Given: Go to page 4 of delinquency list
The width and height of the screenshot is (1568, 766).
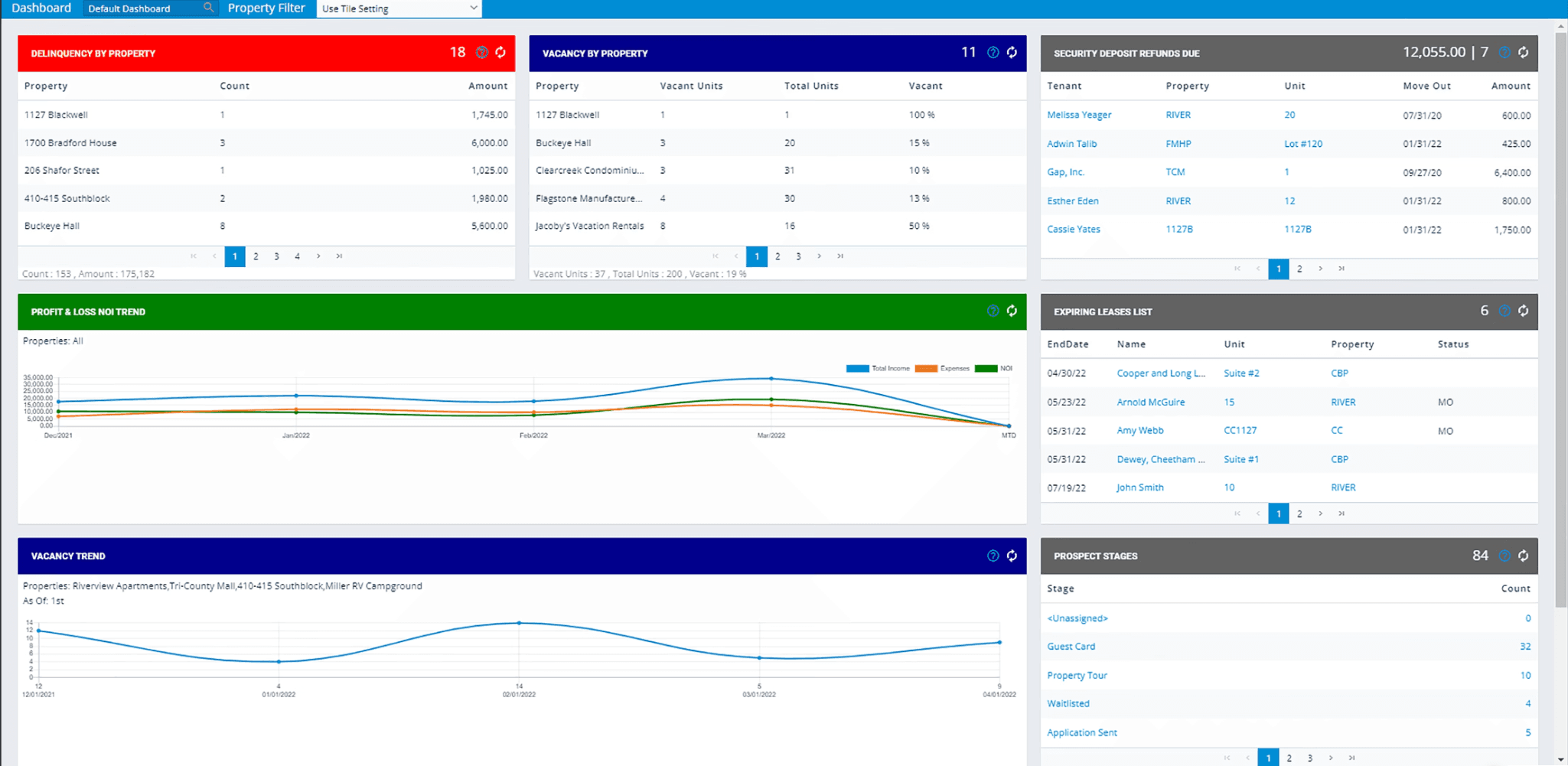Looking at the screenshot, I should coord(297,256).
